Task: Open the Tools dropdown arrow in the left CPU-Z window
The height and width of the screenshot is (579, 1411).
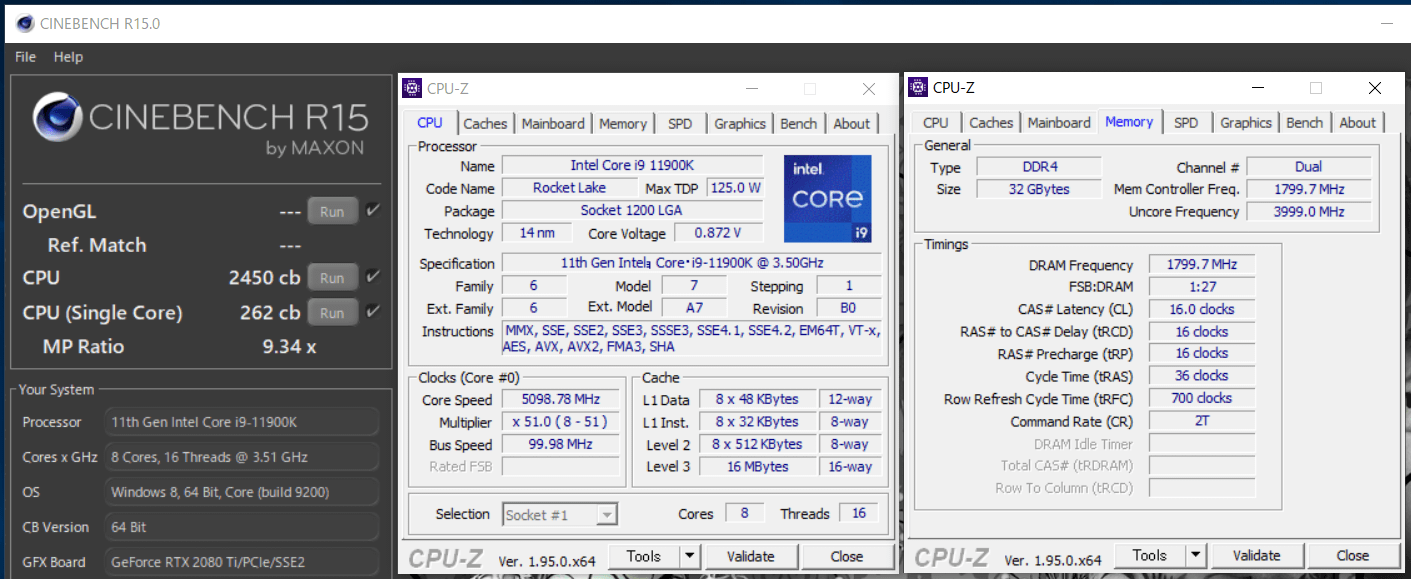Action: coord(690,556)
